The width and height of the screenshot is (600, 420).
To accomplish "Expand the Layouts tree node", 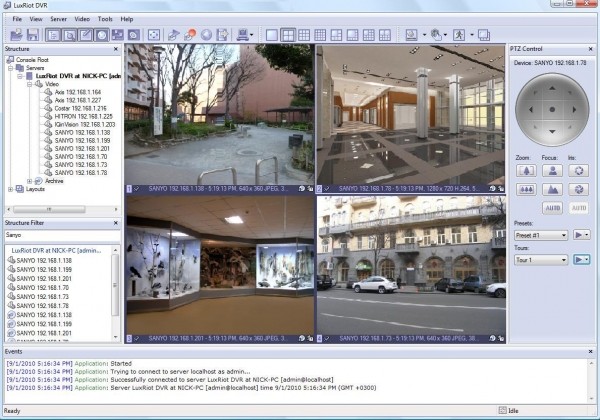I will coord(11,188).
